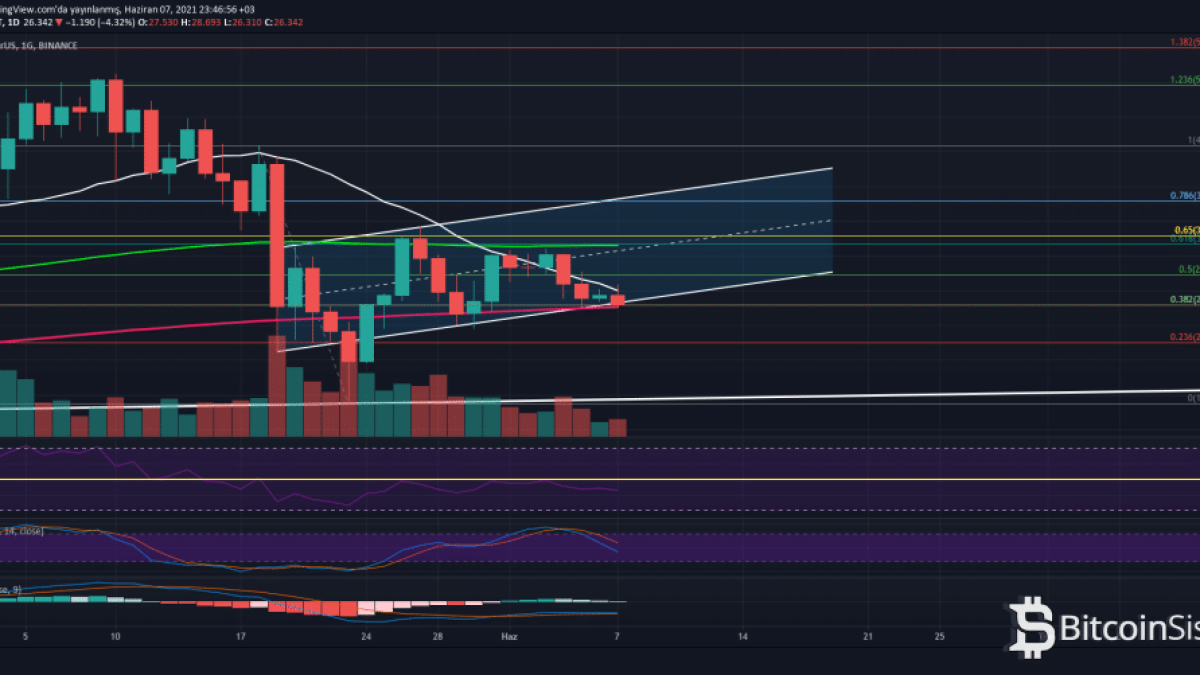This screenshot has height=675, width=1200.
Task: Select date 24 on the time axis
Action: coord(366,635)
